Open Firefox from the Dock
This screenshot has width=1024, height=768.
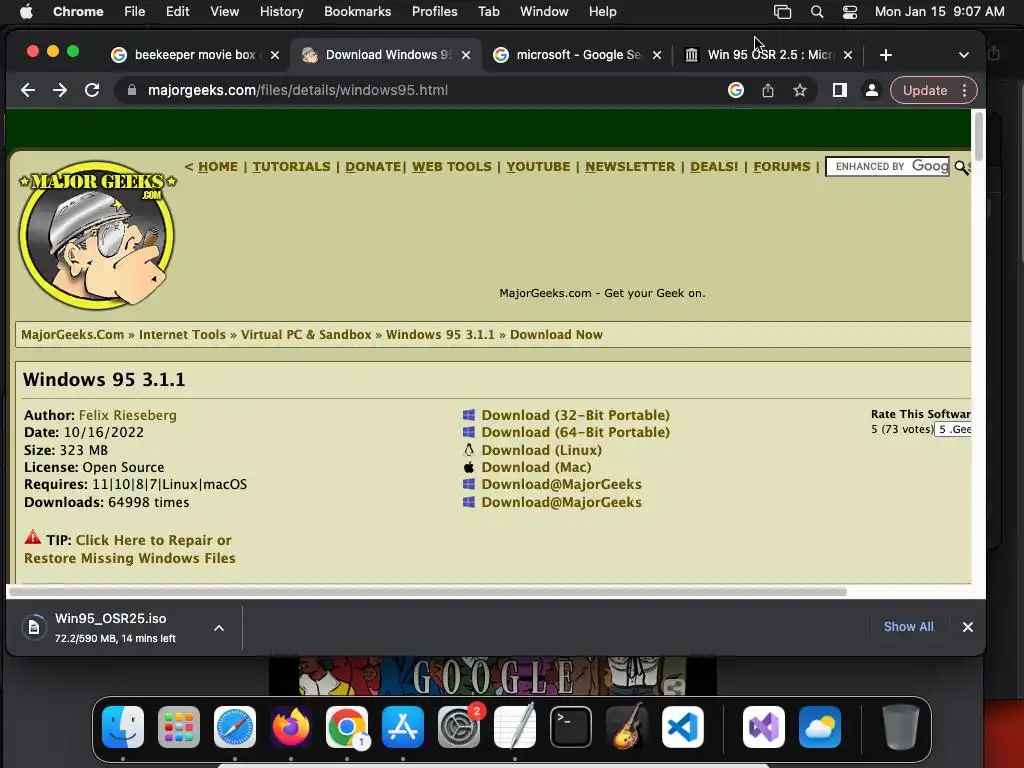click(291, 727)
